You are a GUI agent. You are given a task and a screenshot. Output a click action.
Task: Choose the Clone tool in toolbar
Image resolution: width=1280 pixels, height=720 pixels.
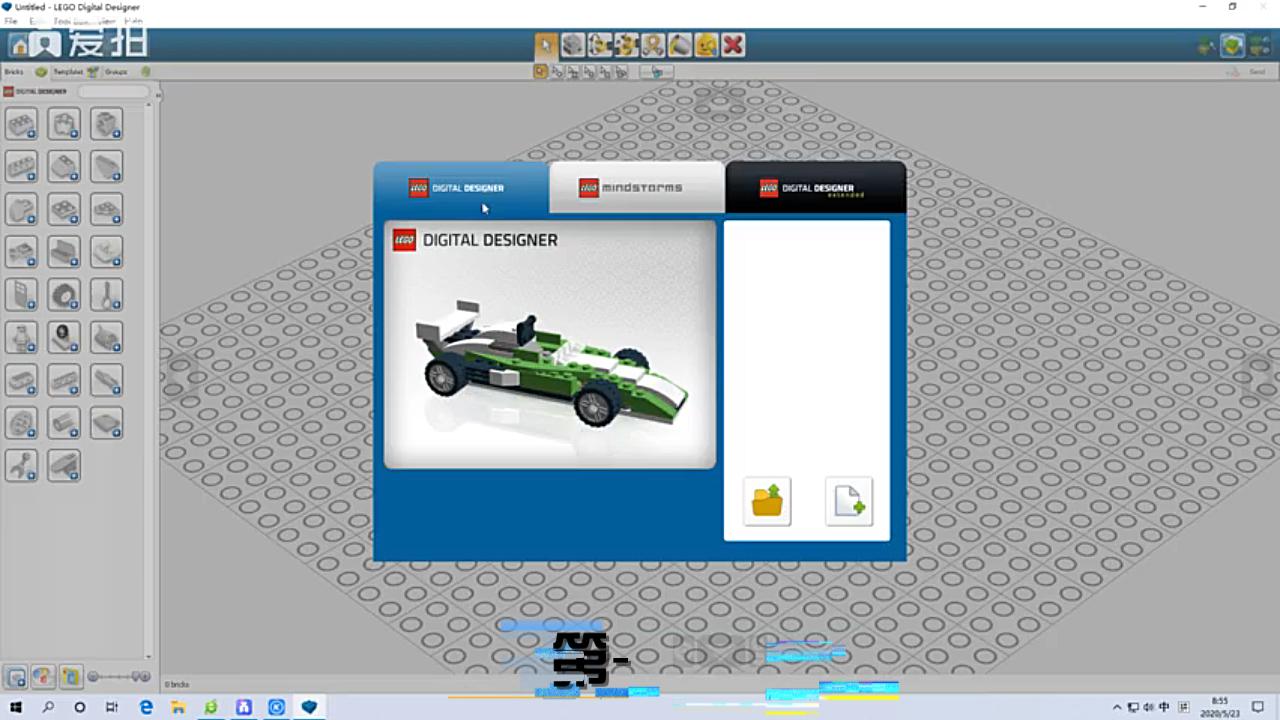tap(573, 45)
